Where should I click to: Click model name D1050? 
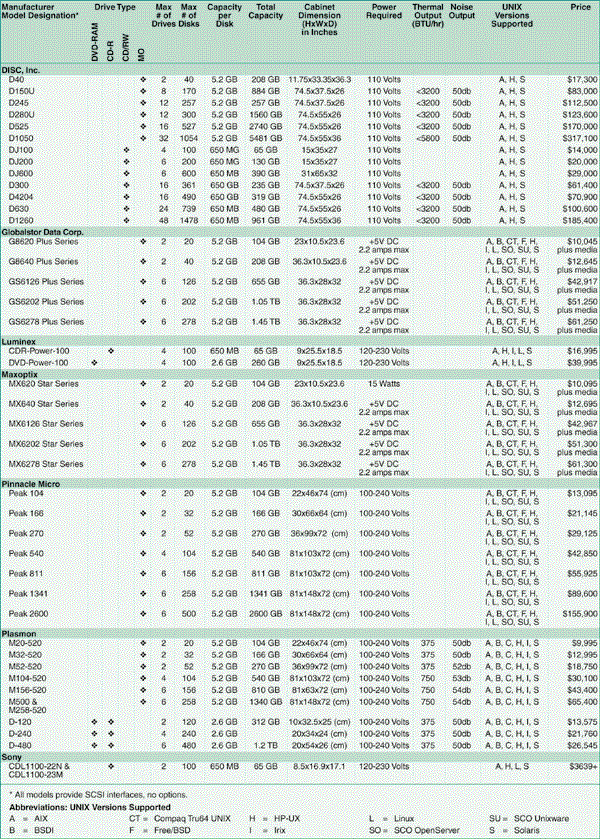[21, 138]
